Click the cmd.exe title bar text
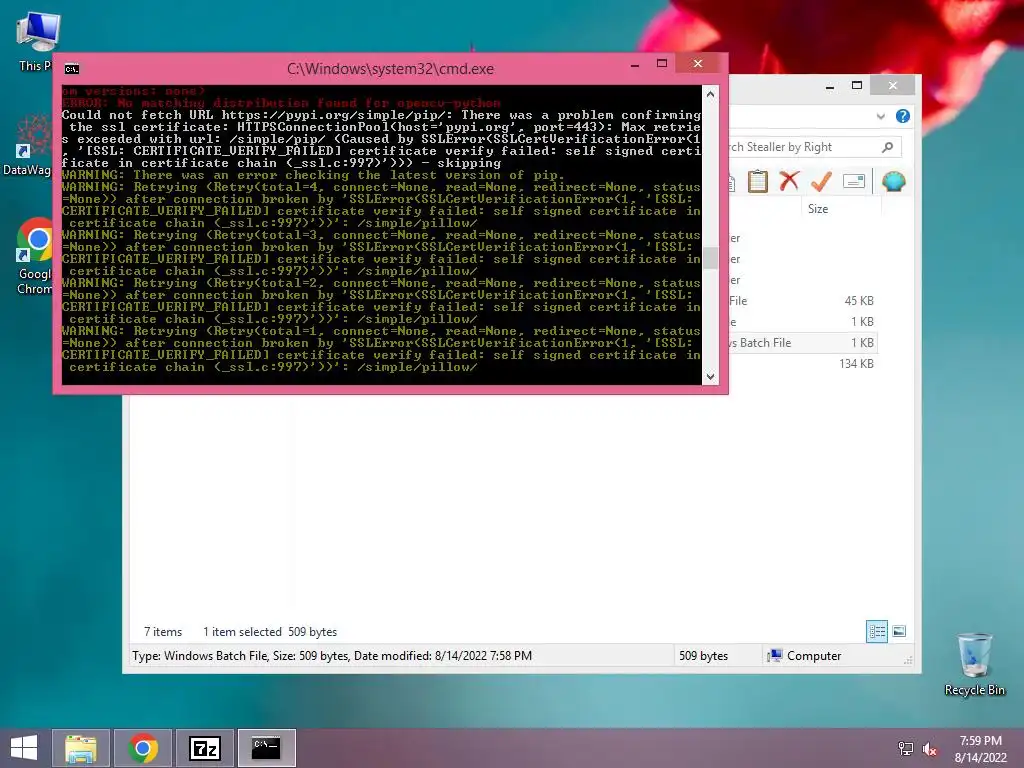Viewport: 1024px width, 768px height. coord(390,69)
